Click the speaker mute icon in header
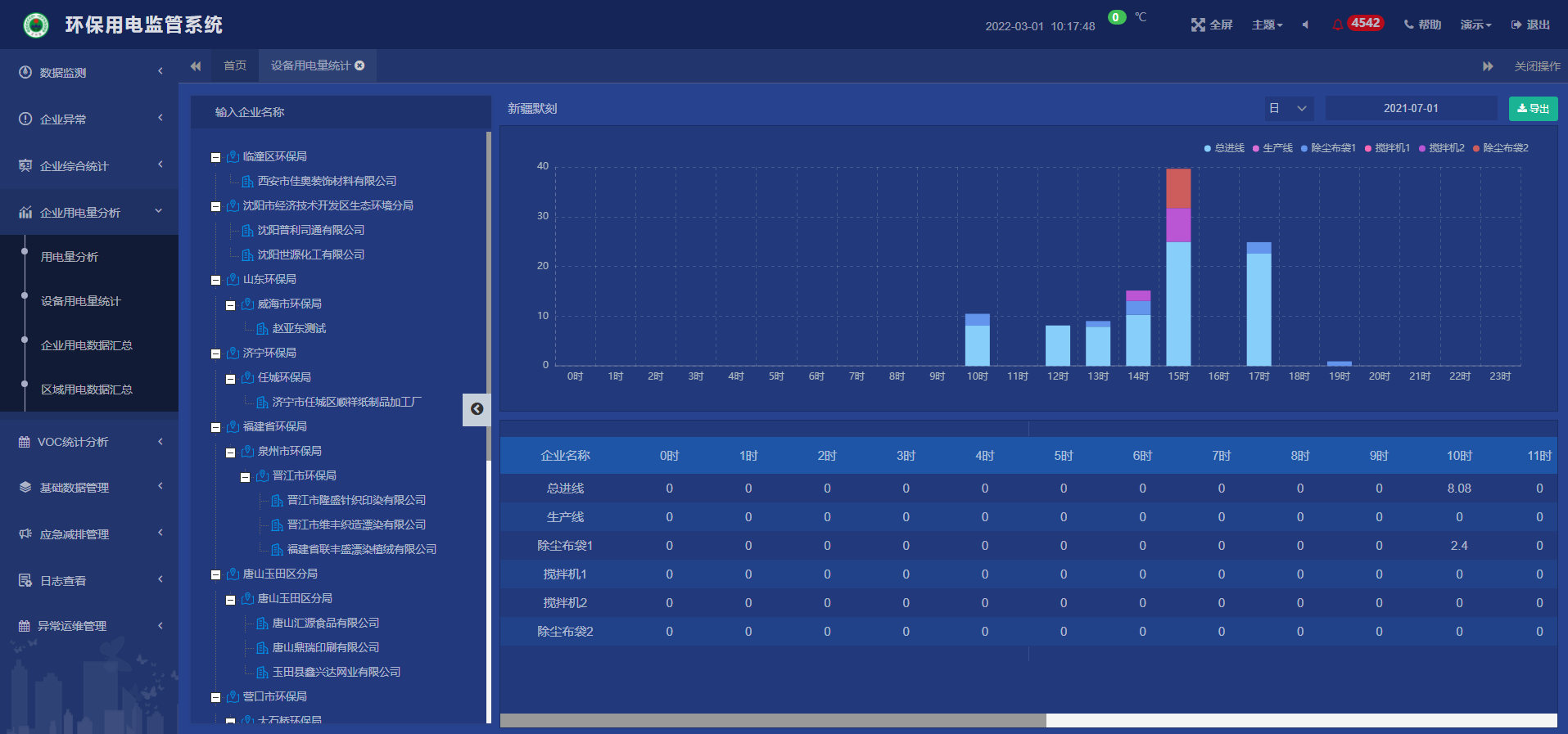The height and width of the screenshot is (734, 1568). (1305, 25)
